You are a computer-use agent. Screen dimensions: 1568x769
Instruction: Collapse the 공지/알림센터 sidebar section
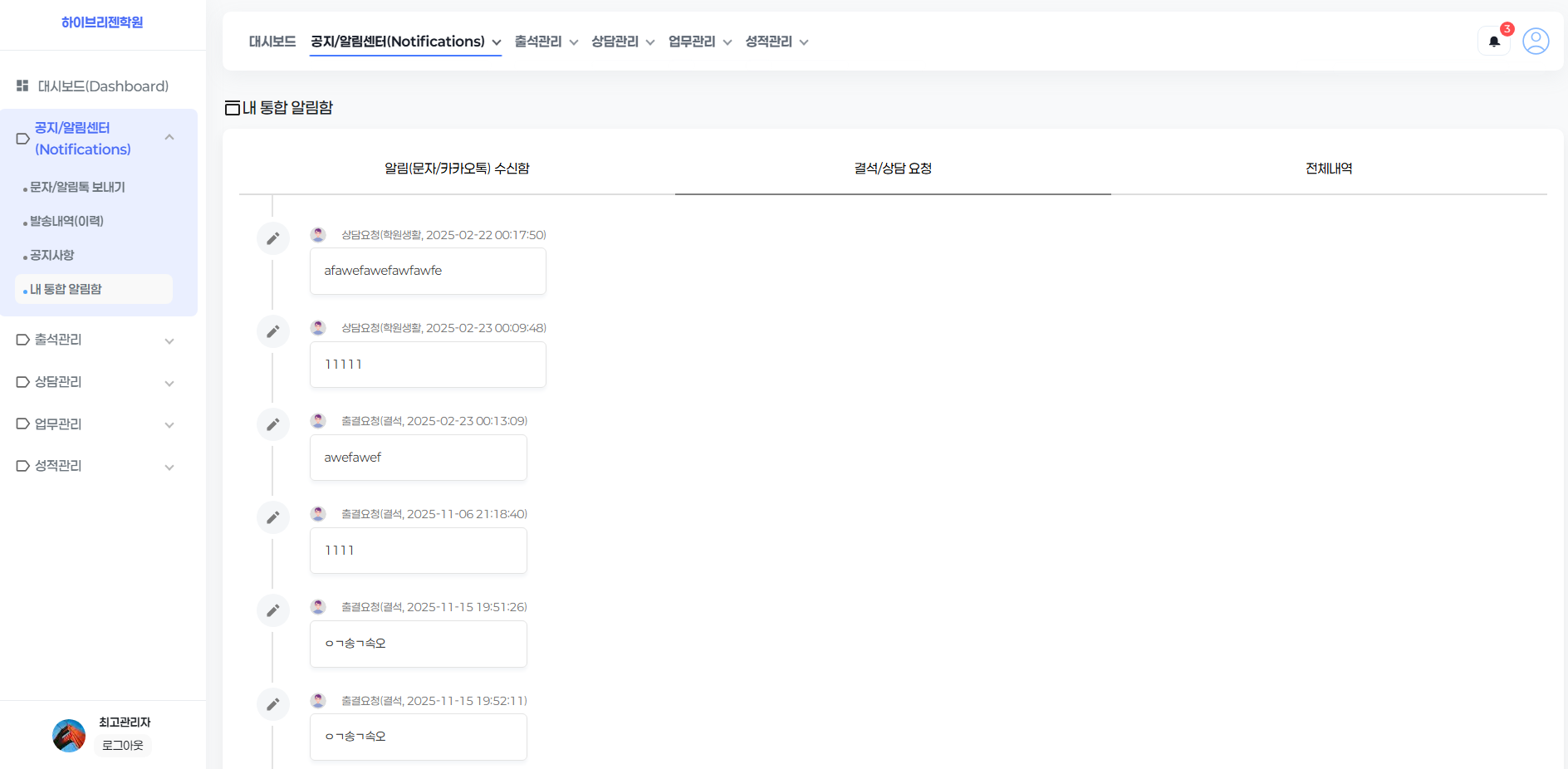point(169,138)
